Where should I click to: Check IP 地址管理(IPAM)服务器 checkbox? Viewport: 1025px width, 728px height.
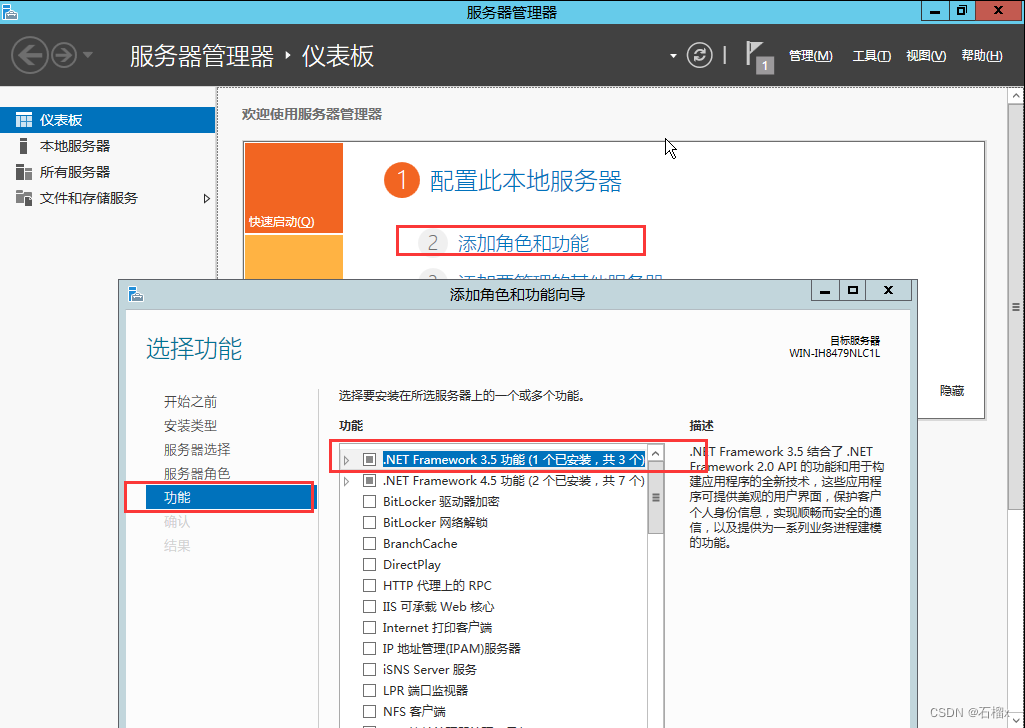369,648
